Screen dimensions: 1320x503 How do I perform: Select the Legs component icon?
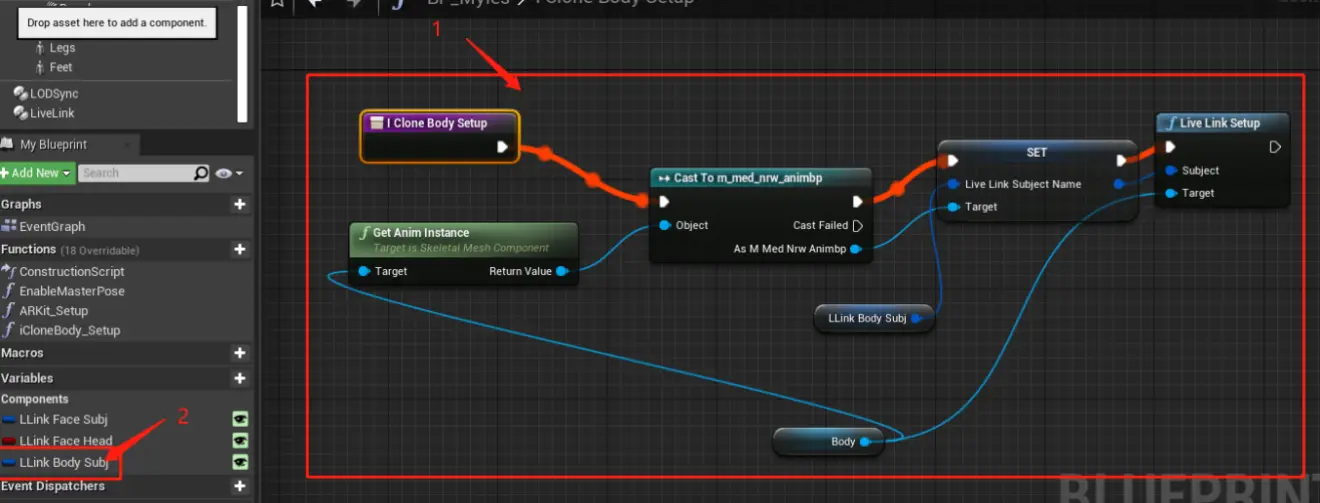pos(40,48)
